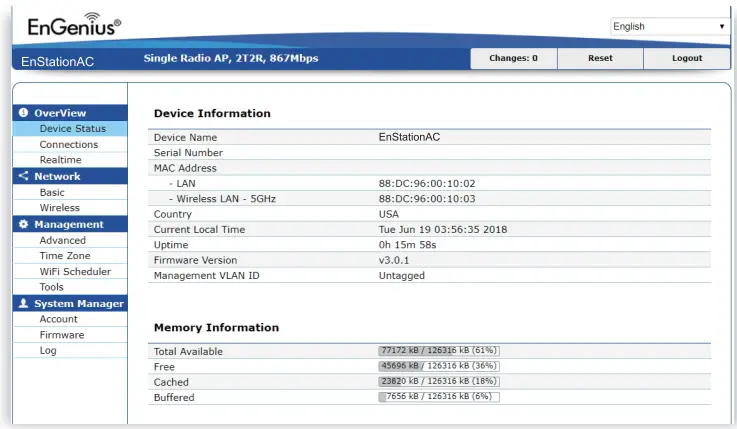Click the firmware version v3.0.1
The height and width of the screenshot is (429, 737).
pyautogui.click(x=394, y=260)
